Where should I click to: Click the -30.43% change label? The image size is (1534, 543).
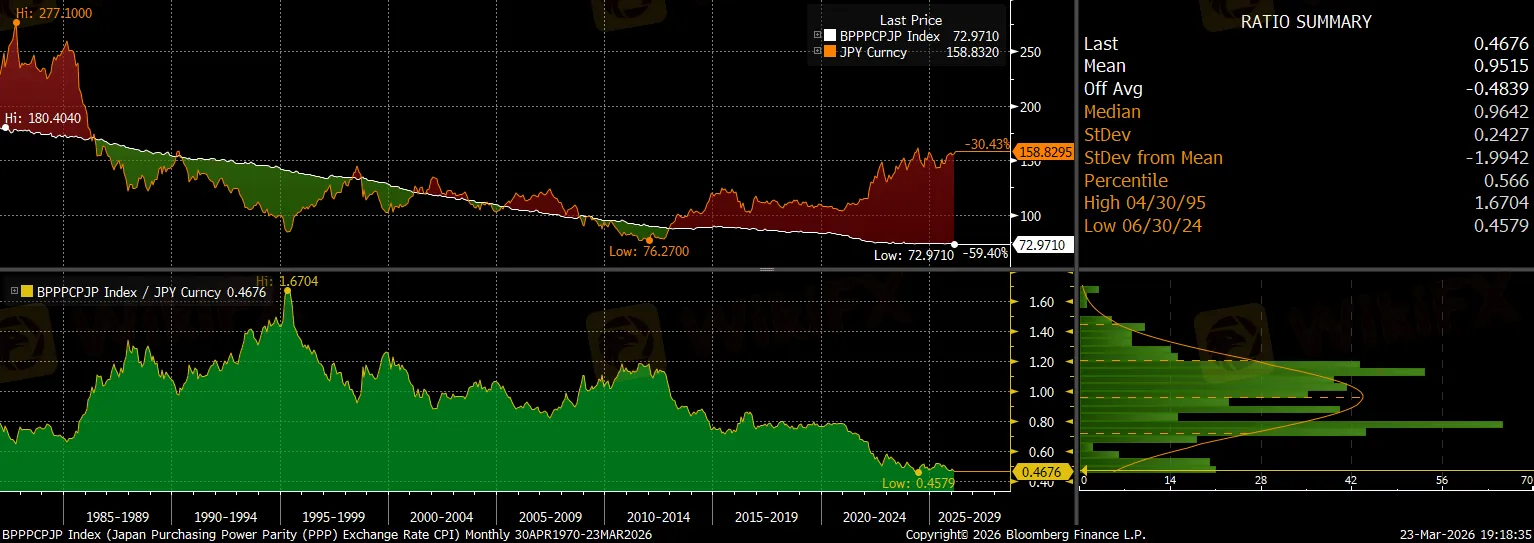point(987,144)
